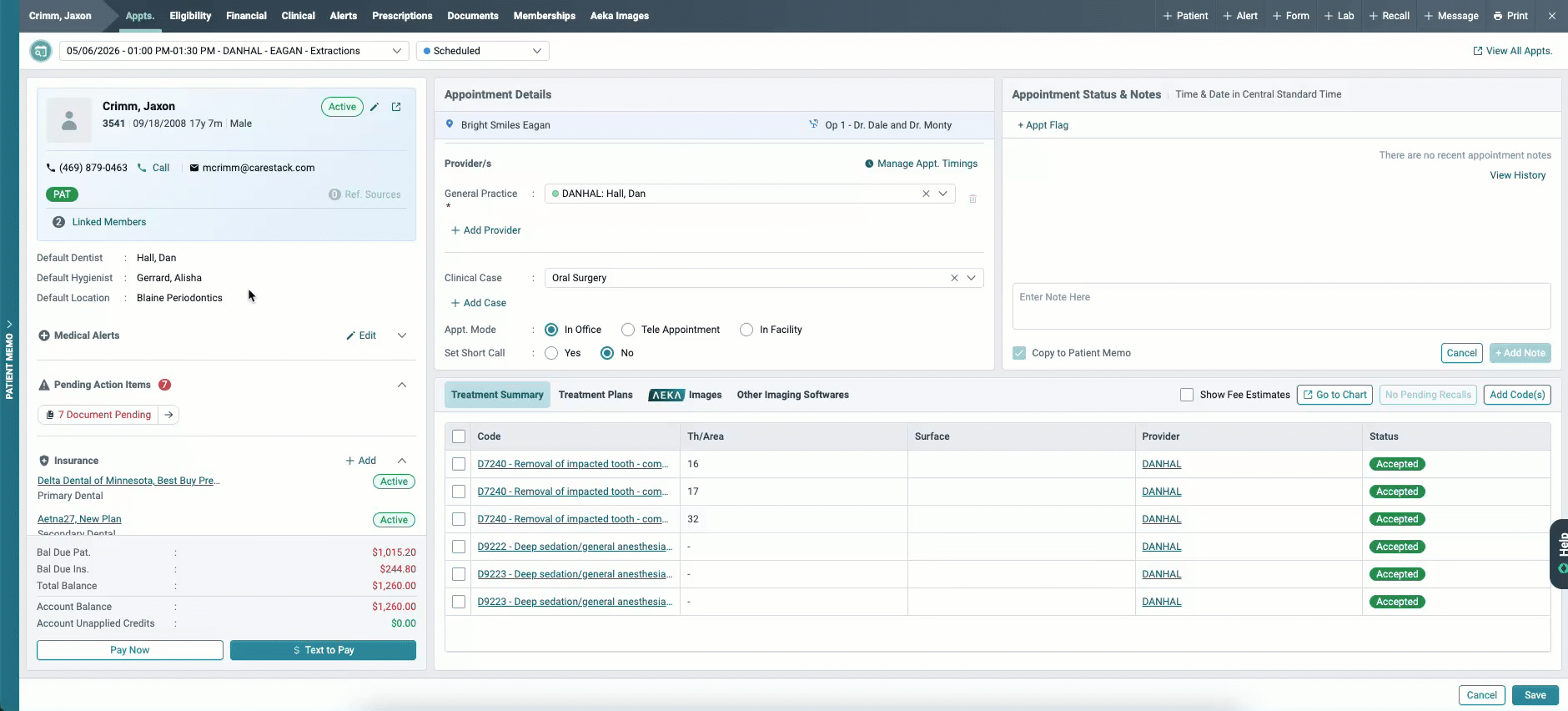
Task: Switch to the Financial tab
Action: (x=246, y=16)
